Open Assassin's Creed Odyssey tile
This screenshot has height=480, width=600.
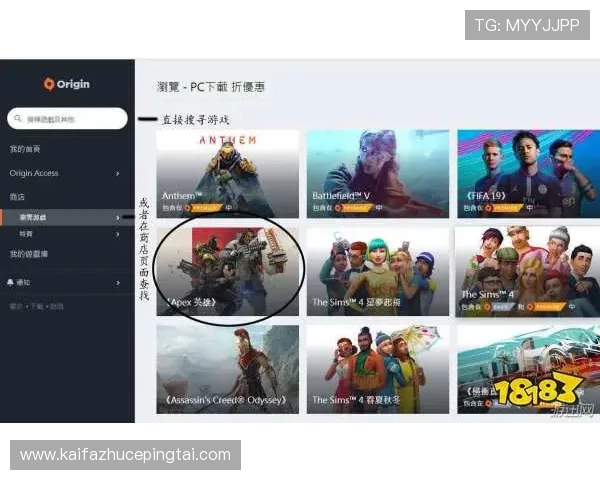(228, 369)
